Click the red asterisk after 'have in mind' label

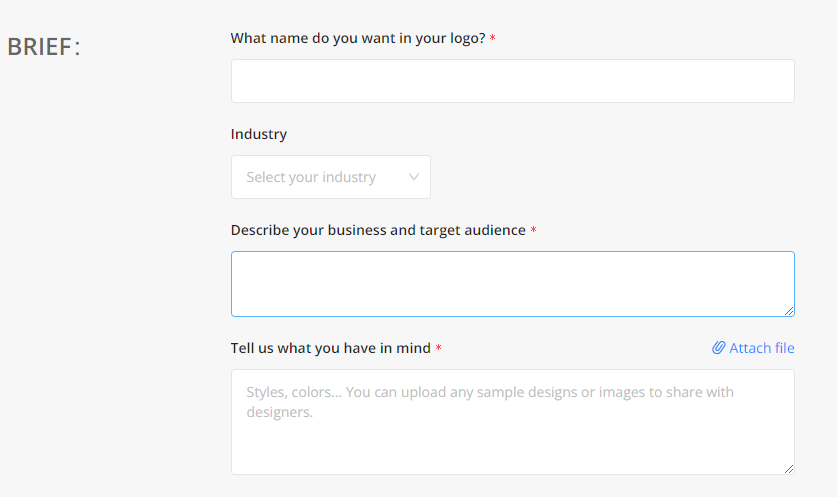click(438, 348)
